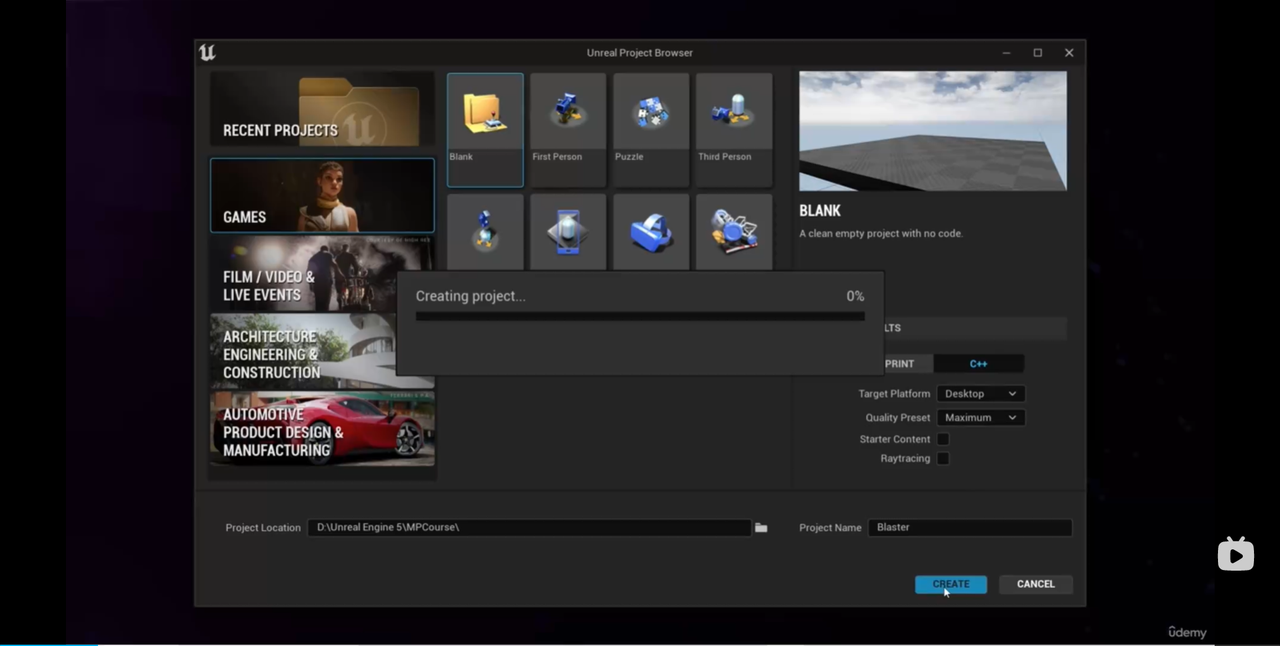Viewport: 1280px width, 646px height.
Task: Choose the Top Down joystick-figure template icon
Action: pyautogui.click(x=485, y=232)
